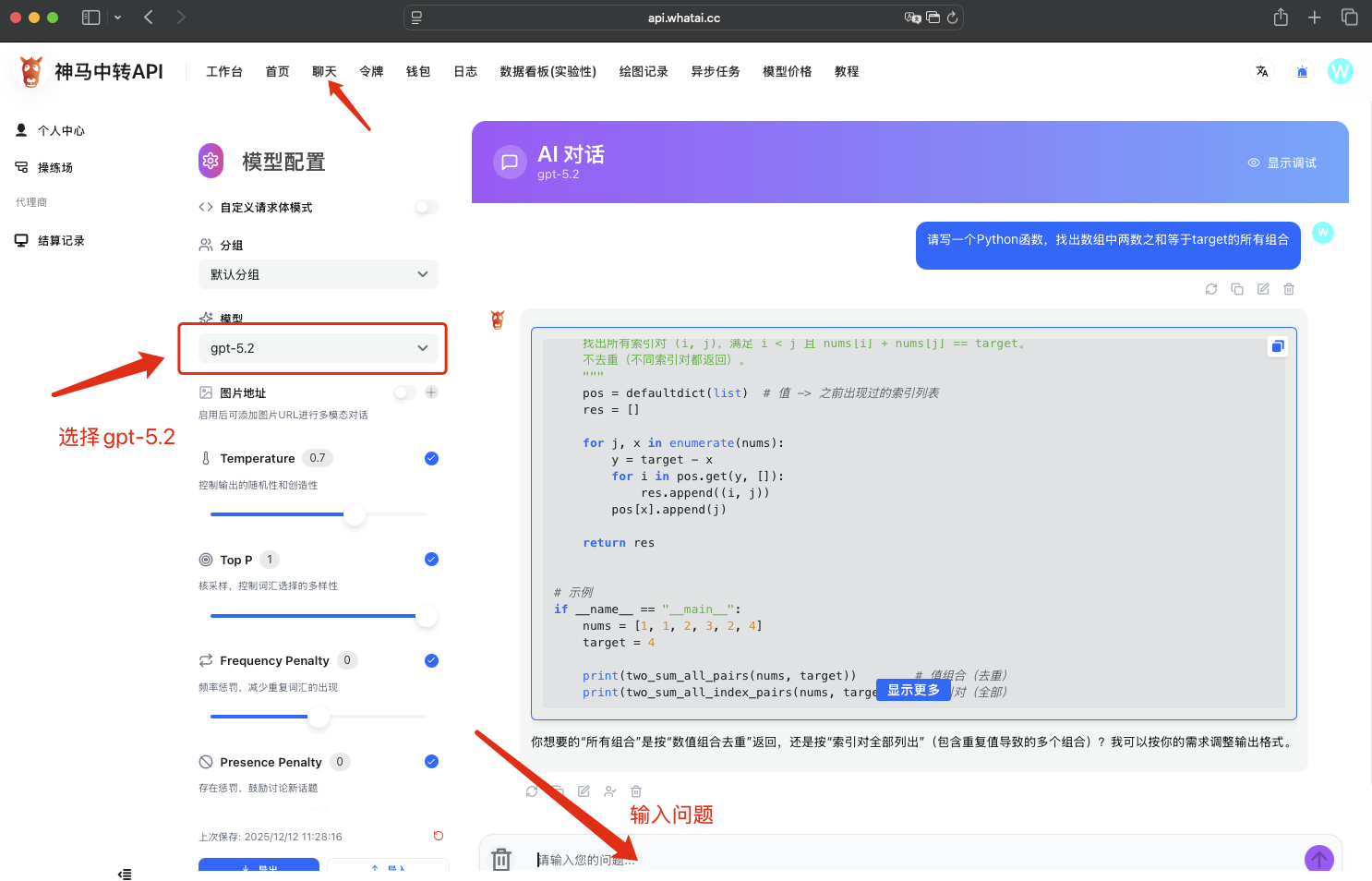Viewport: 1372px width, 881px height.
Task: Open the language translation icon in header
Action: tap(1262, 71)
